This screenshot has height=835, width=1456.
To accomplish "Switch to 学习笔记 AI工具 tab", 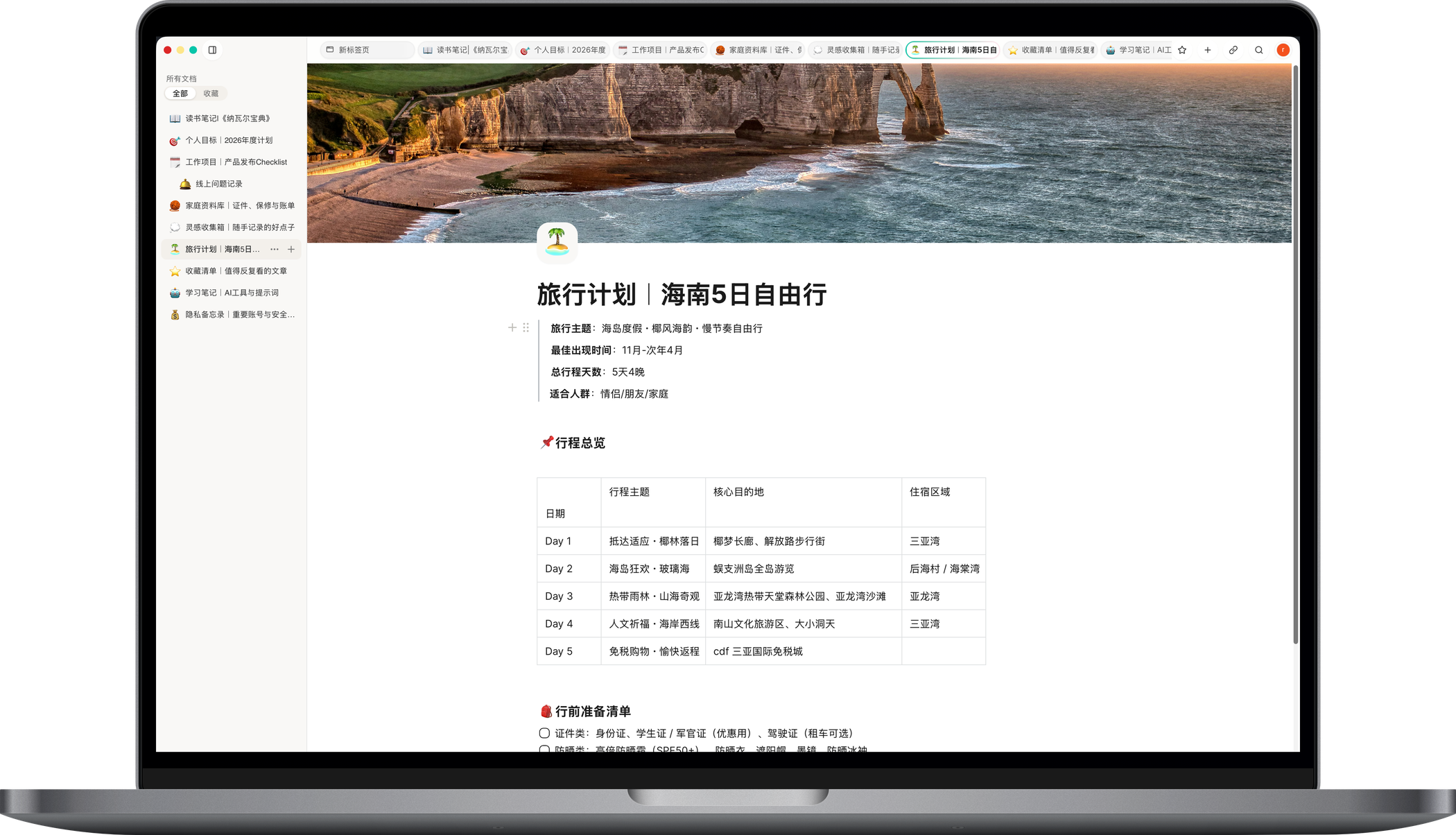I will [1138, 50].
